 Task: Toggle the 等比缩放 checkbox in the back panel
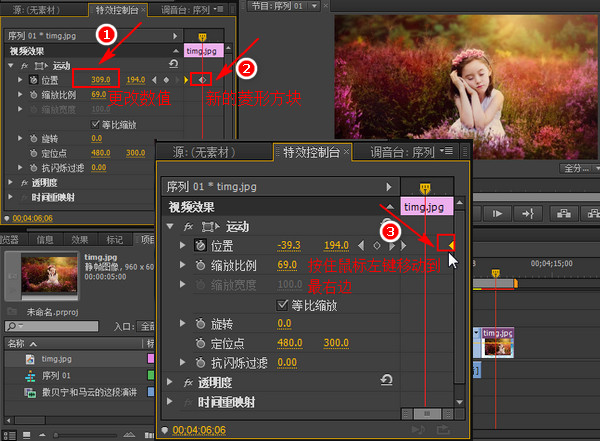point(95,124)
